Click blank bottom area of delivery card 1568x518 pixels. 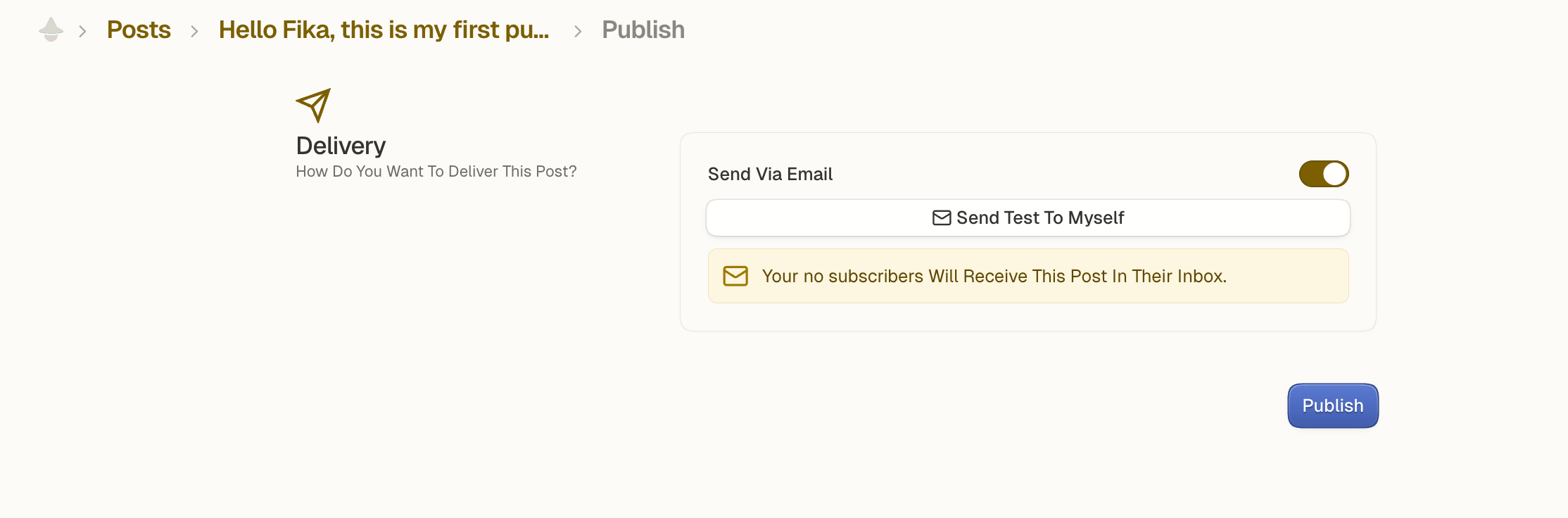pyautogui.click(x=1028, y=317)
